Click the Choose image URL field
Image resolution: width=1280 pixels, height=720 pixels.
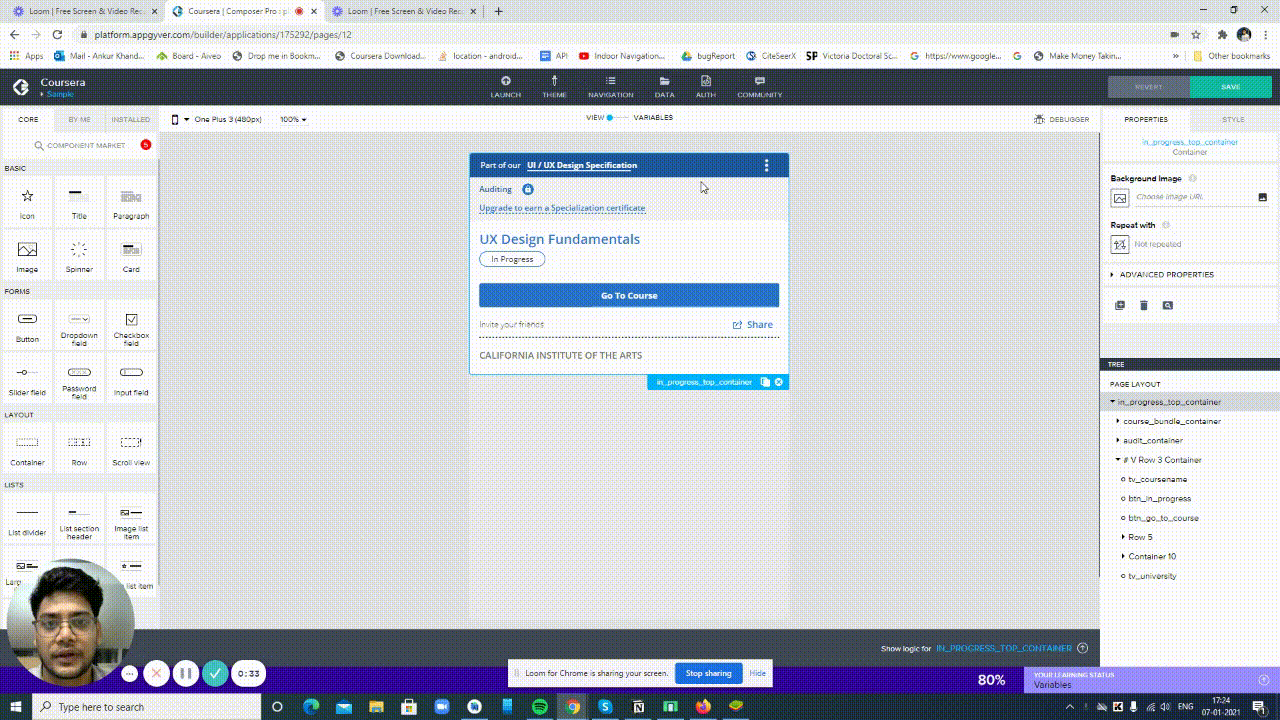pyautogui.click(x=1194, y=197)
